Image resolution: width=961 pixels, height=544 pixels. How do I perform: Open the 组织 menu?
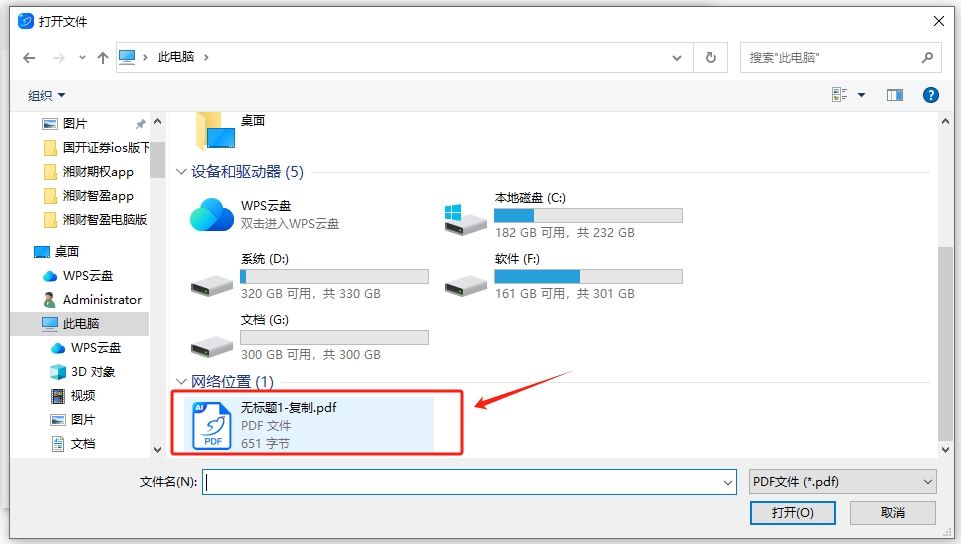click(x=46, y=96)
